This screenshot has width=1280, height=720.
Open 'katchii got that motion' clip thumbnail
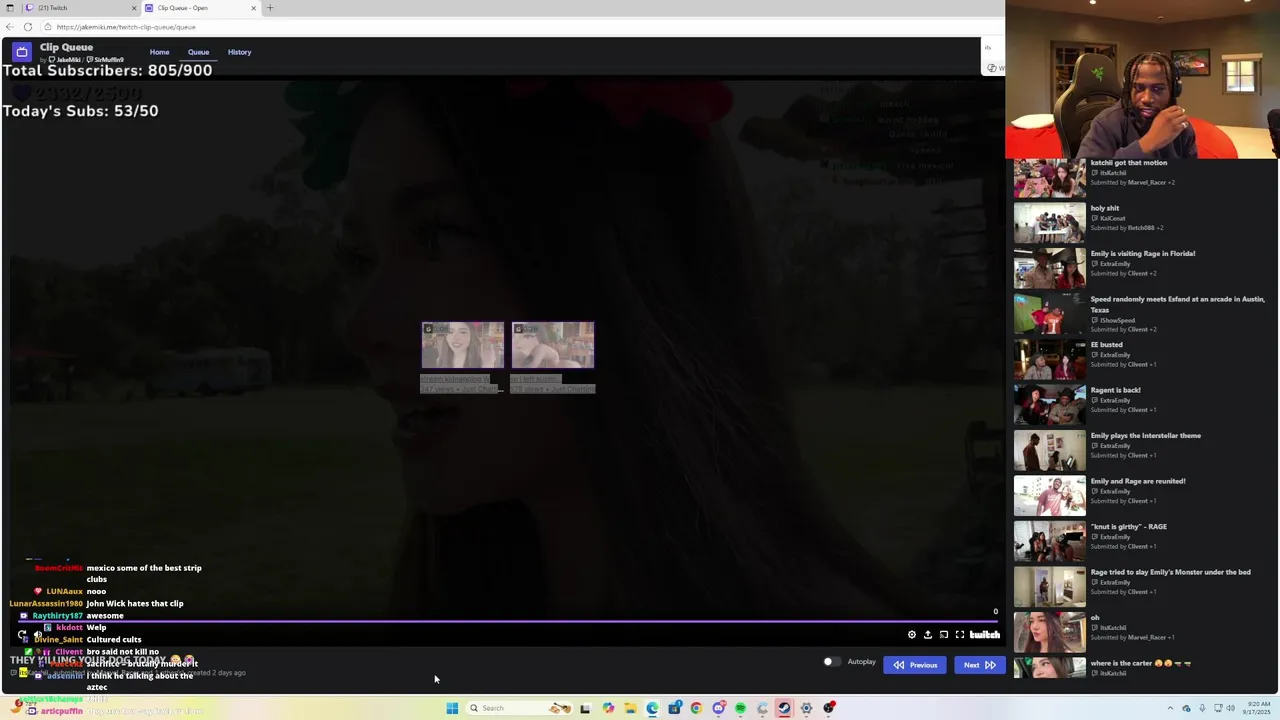coord(1049,177)
